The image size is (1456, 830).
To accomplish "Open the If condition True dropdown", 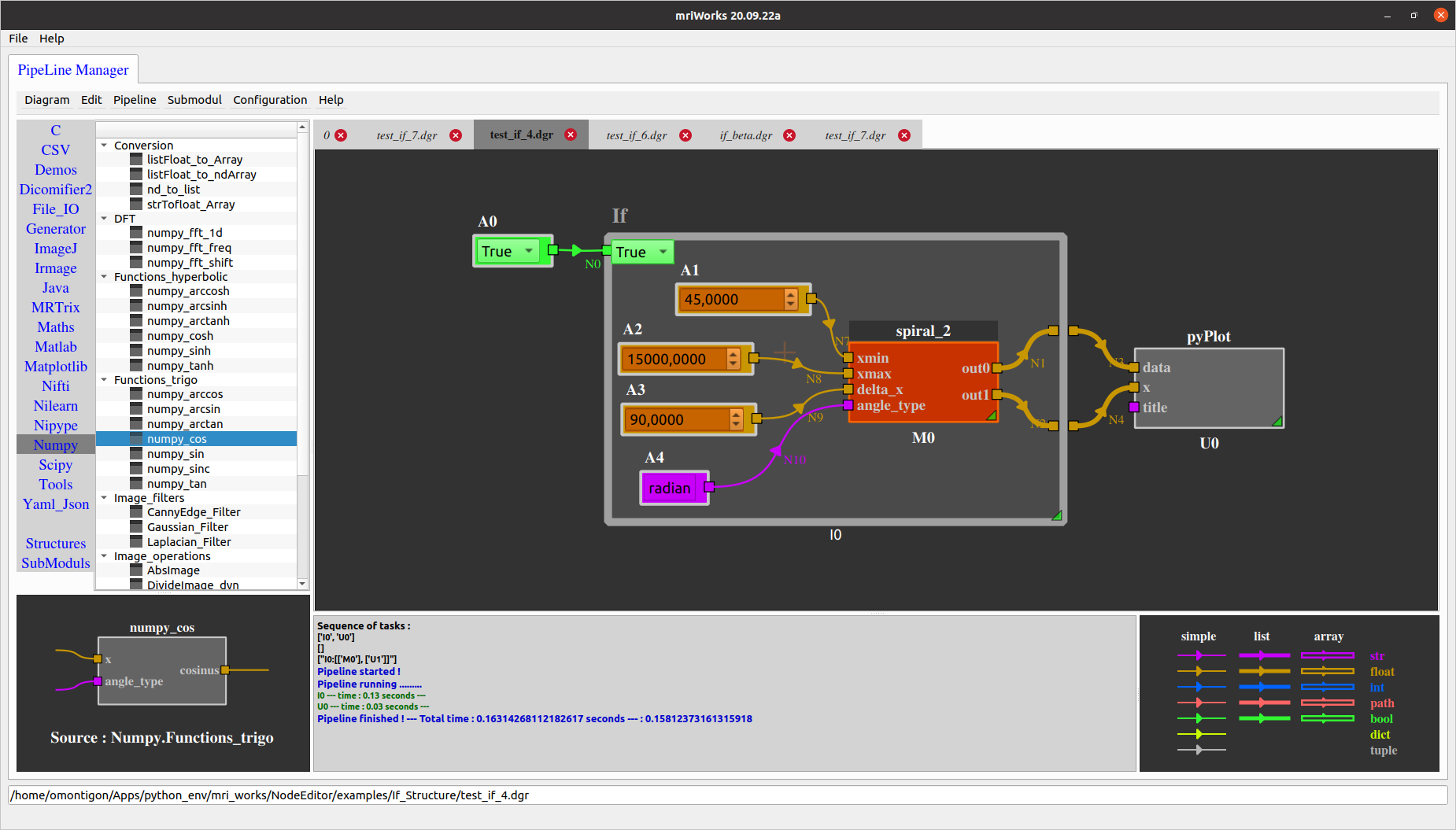I will pyautogui.click(x=642, y=252).
